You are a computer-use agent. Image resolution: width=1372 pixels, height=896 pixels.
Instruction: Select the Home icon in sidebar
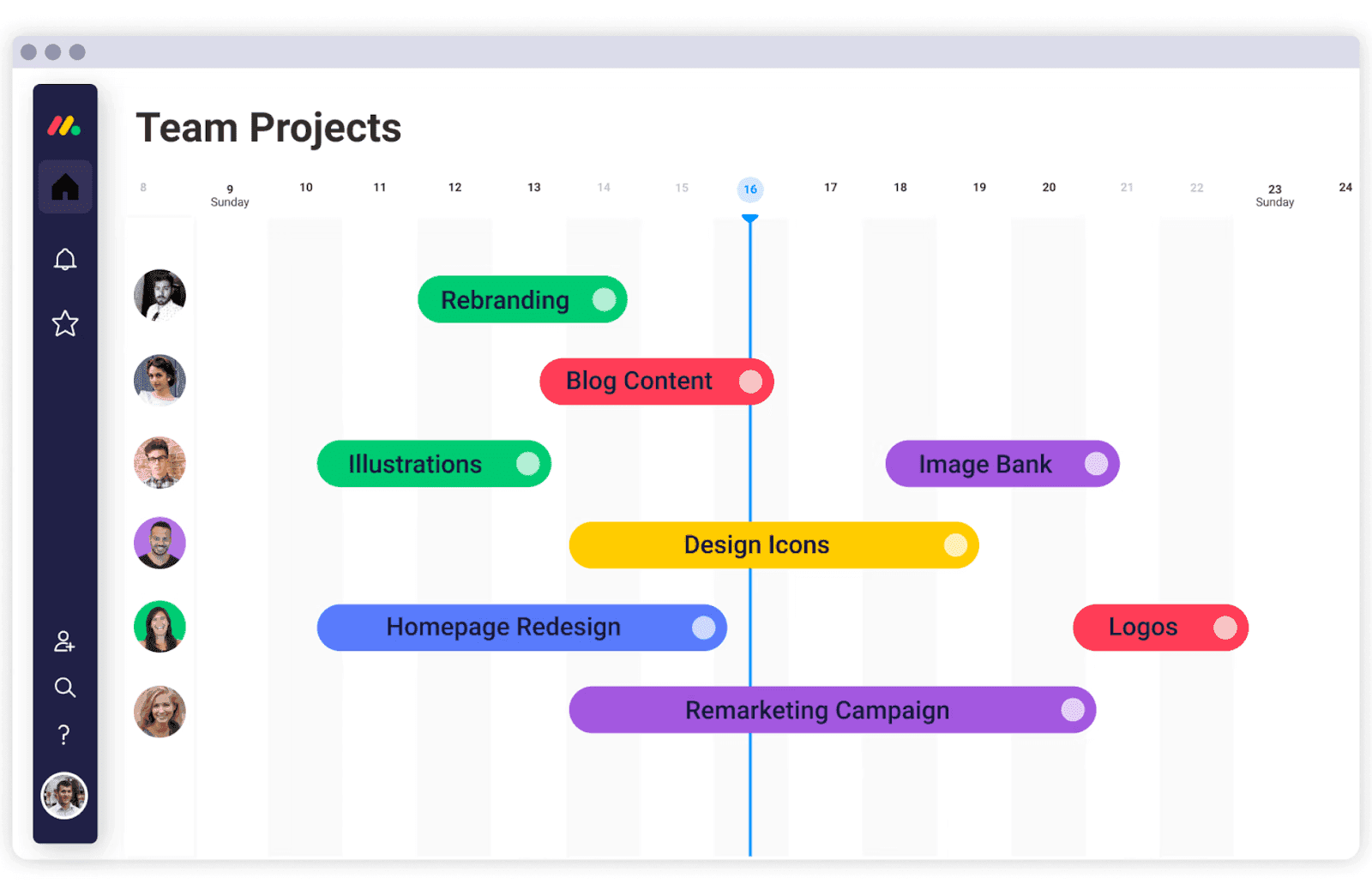click(x=64, y=186)
